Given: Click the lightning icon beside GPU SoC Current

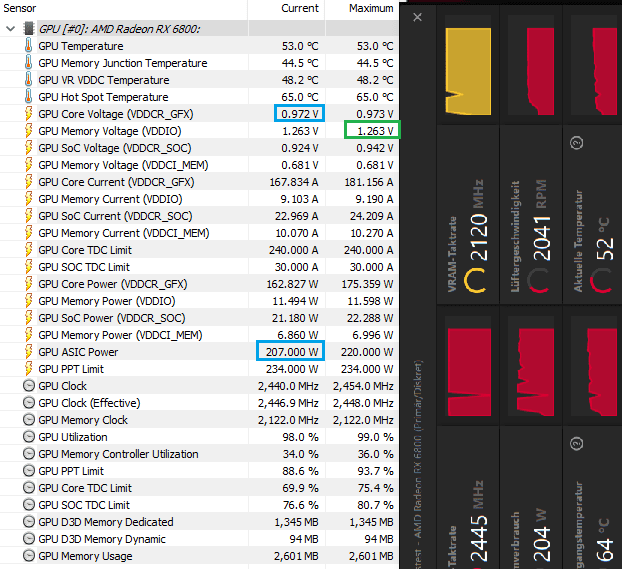Looking at the screenshot, I should (29, 216).
